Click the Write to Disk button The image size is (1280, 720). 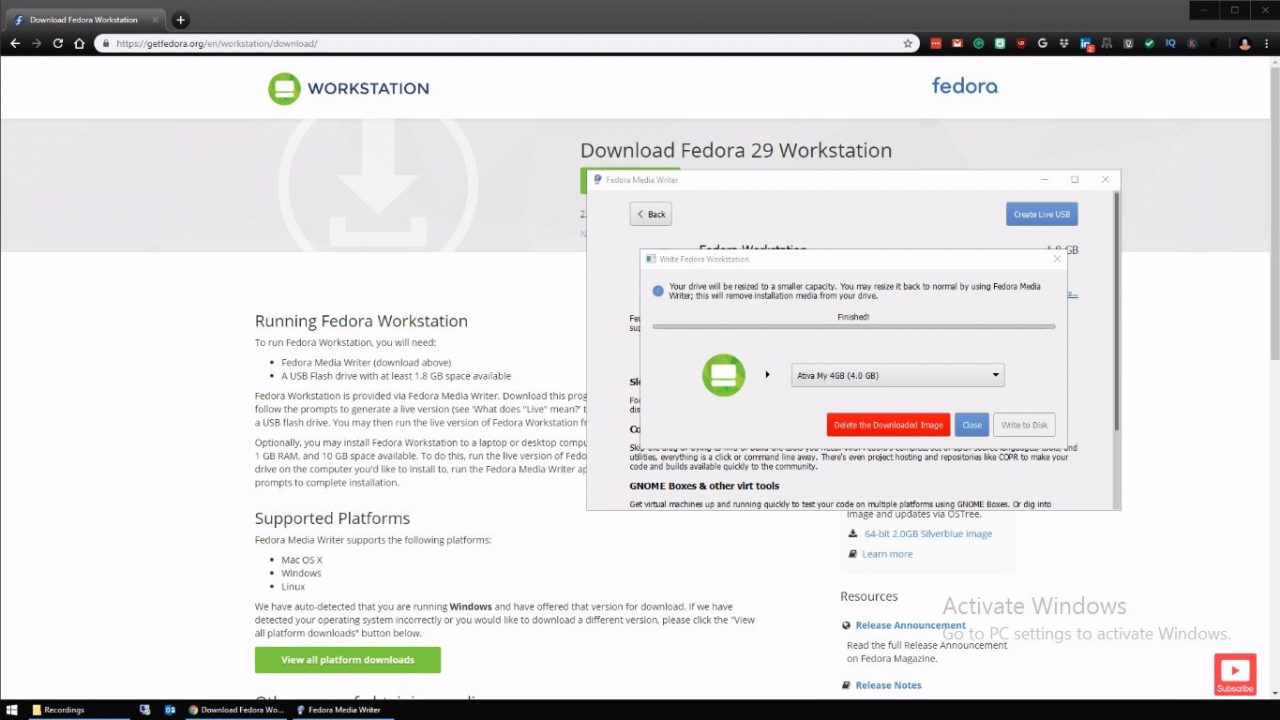pyautogui.click(x=1024, y=425)
